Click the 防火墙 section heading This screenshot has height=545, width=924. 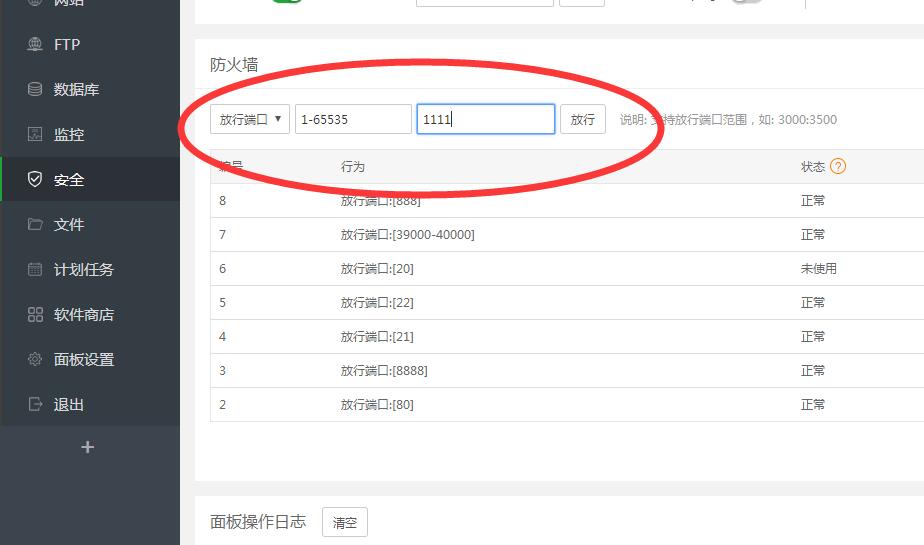tap(234, 65)
